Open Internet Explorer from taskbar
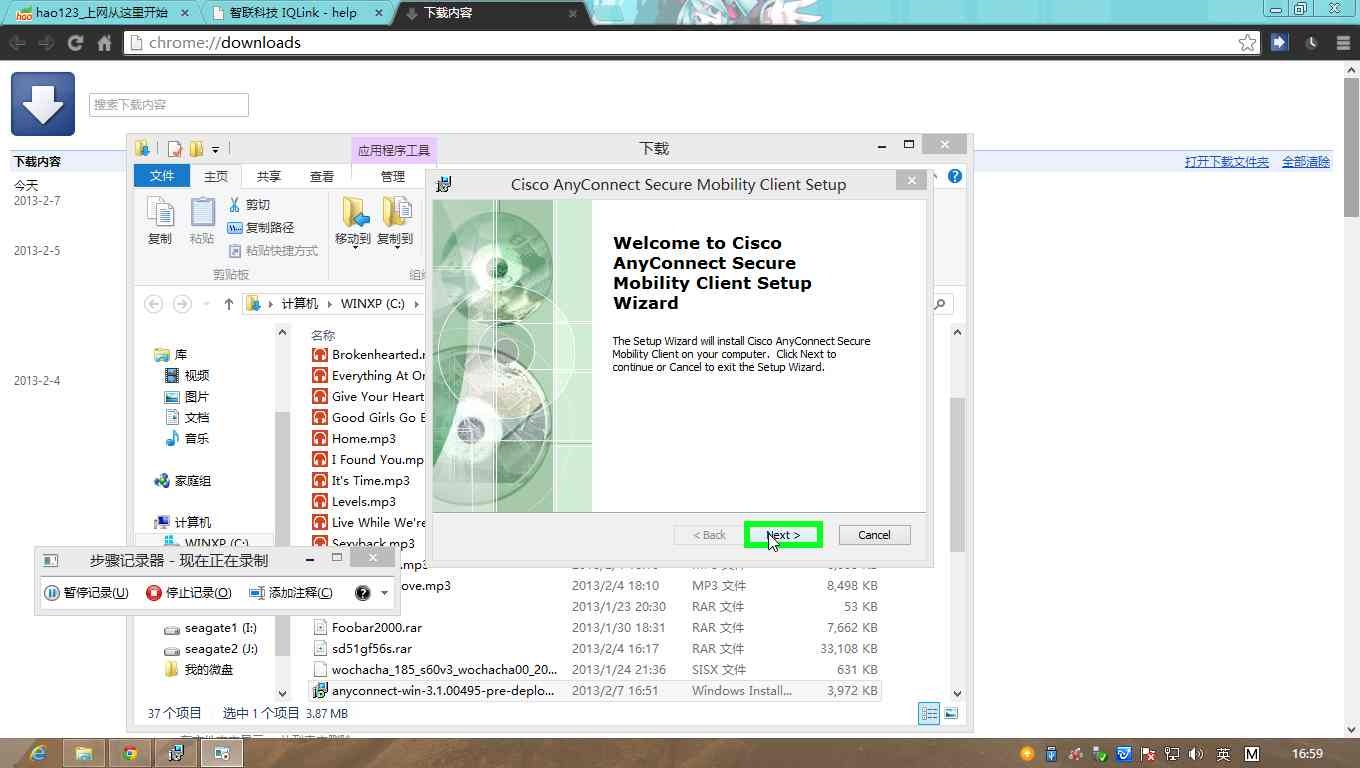Image resolution: width=1360 pixels, height=768 pixels. click(x=38, y=753)
